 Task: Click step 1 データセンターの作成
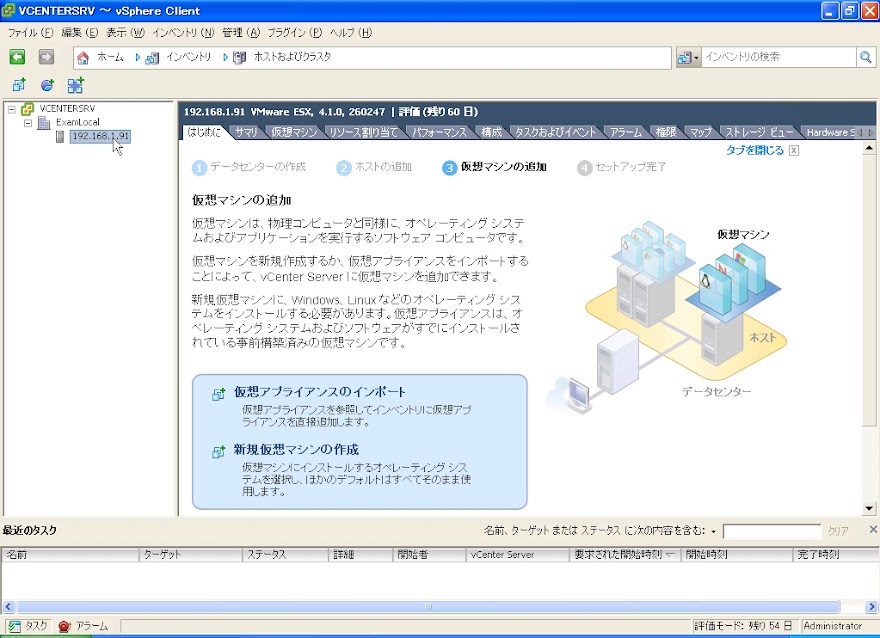(249, 167)
